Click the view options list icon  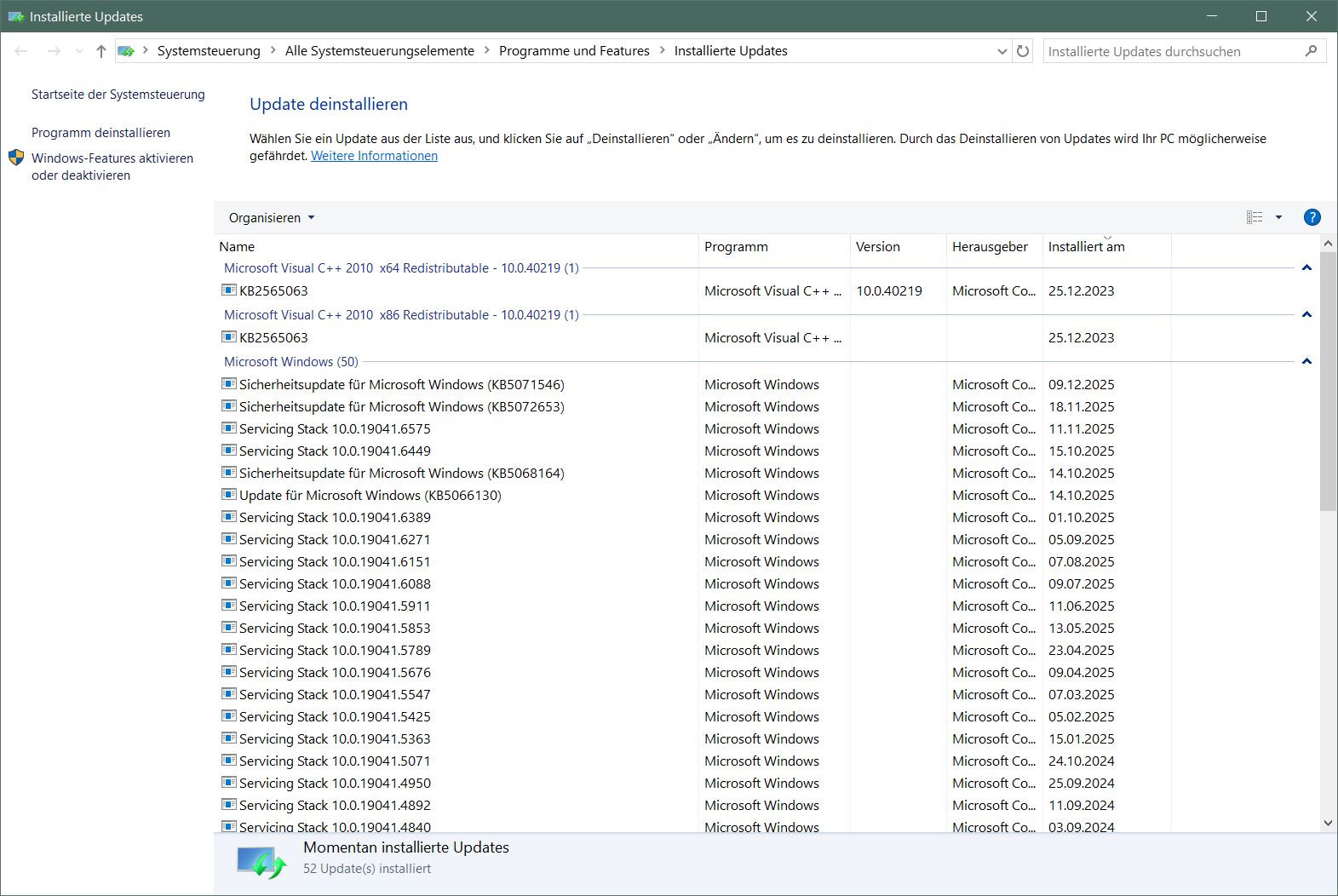tap(1255, 217)
